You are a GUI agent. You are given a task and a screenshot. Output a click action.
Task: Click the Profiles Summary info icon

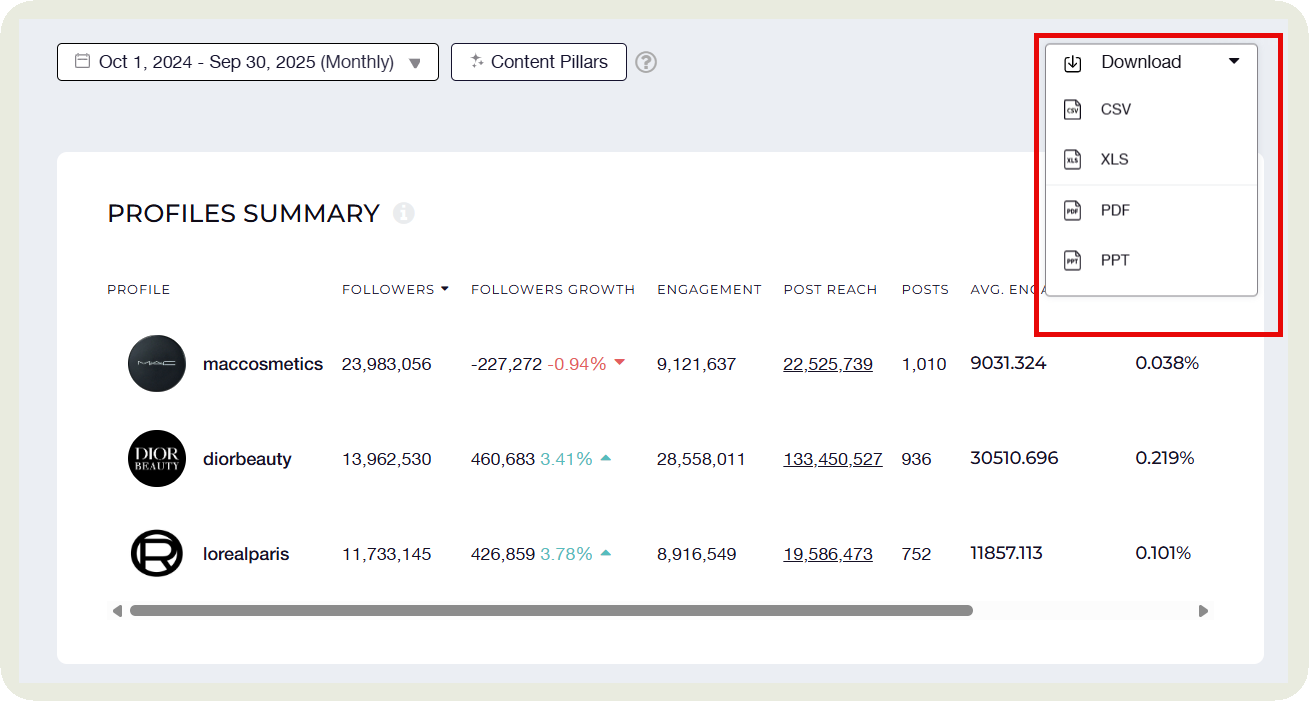point(403,213)
